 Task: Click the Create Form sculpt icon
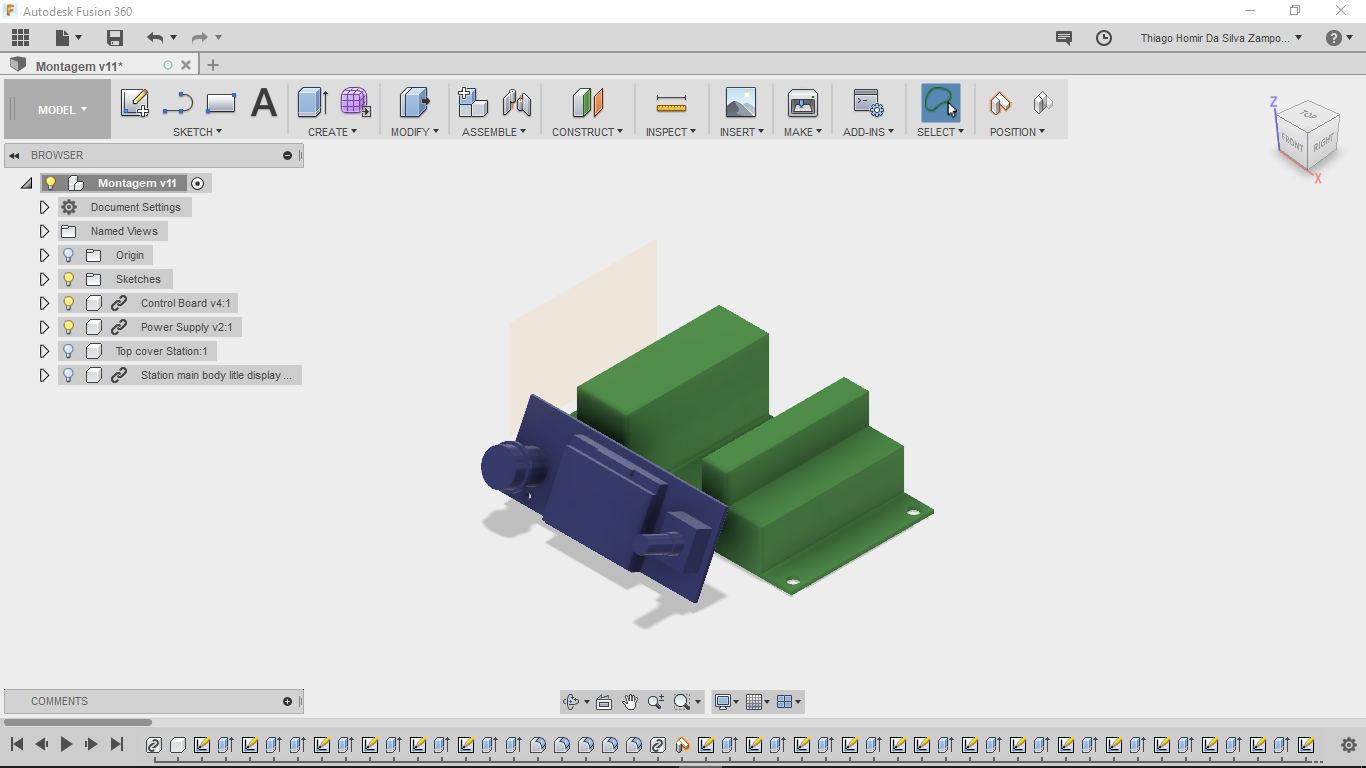[x=355, y=102]
